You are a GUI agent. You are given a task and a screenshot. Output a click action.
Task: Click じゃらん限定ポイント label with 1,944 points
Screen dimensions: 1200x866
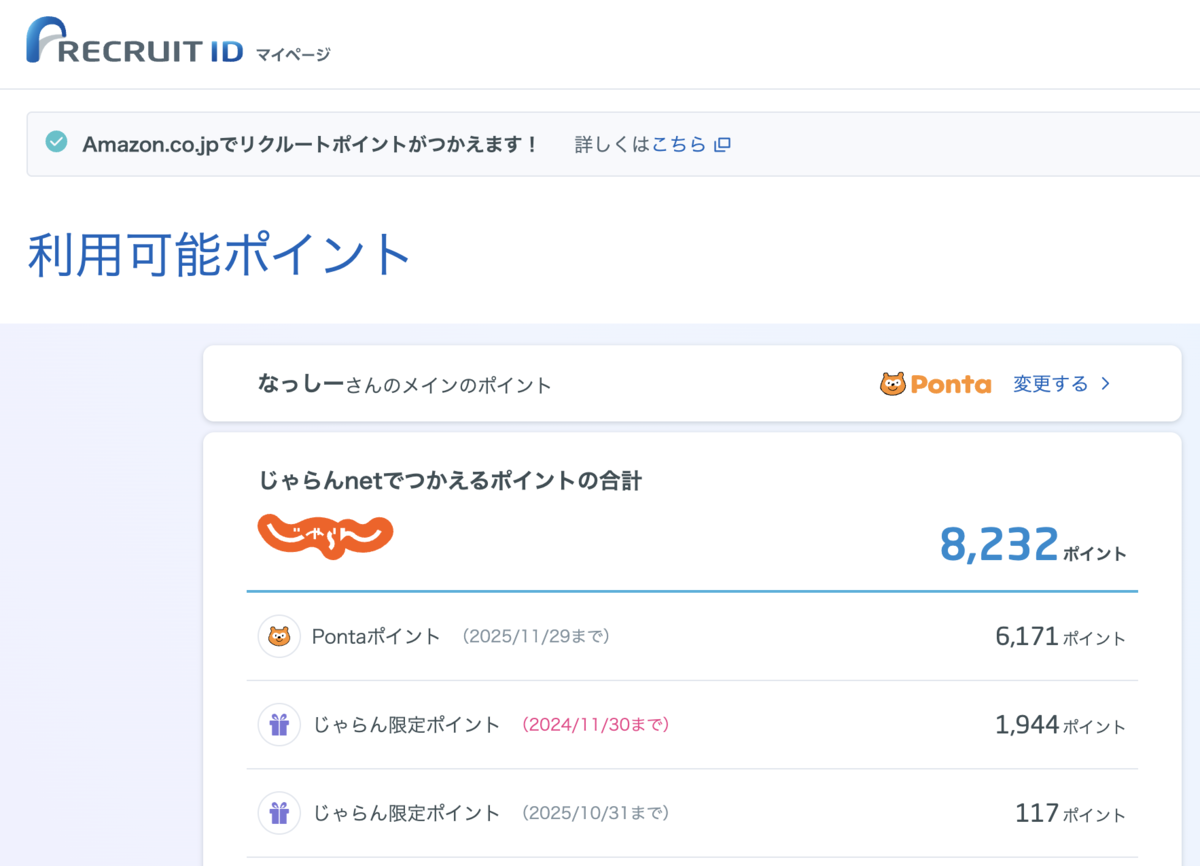tap(406, 725)
